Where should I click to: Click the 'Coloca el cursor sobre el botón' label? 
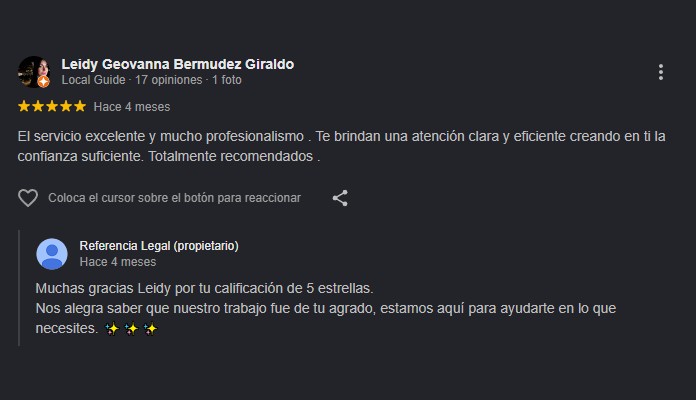174,198
